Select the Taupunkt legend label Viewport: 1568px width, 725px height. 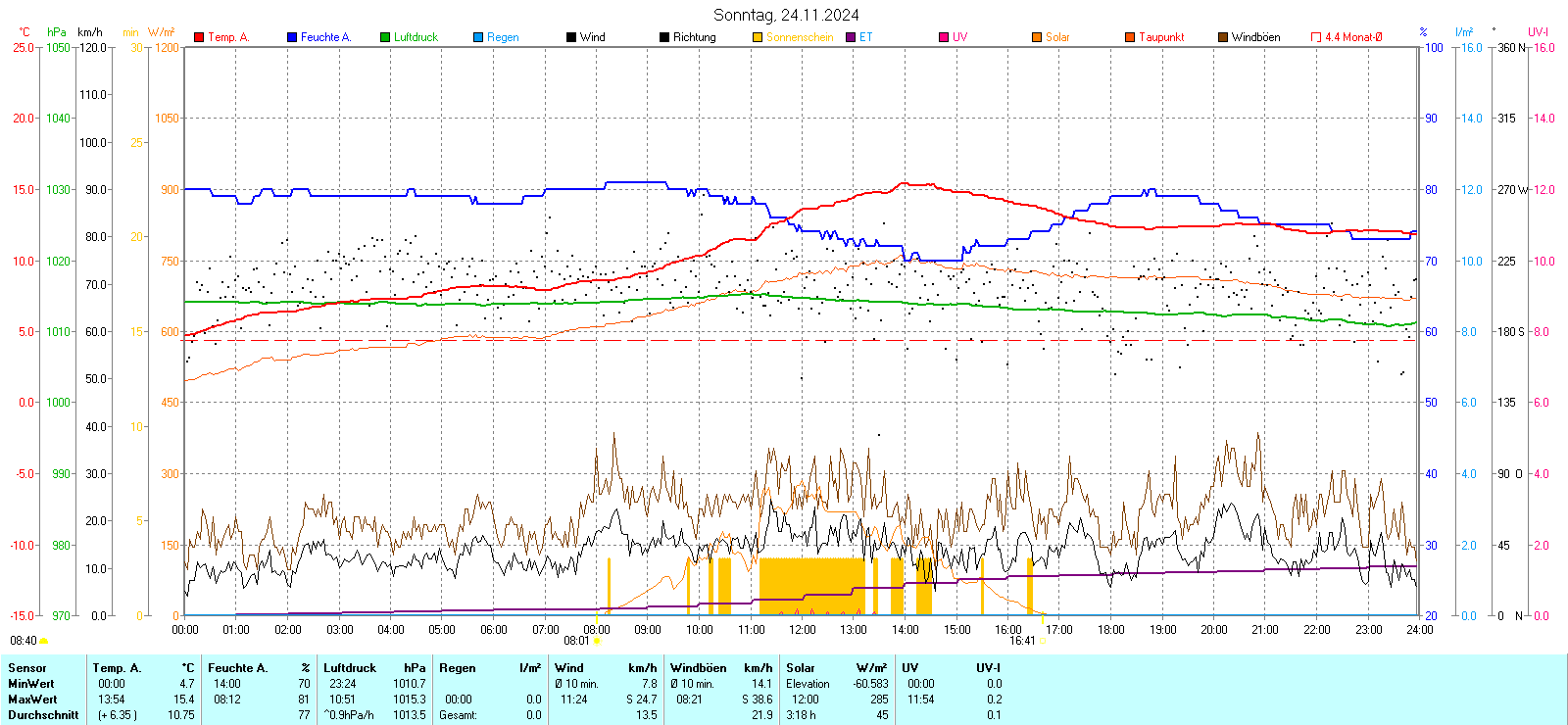pyautogui.click(x=1161, y=37)
